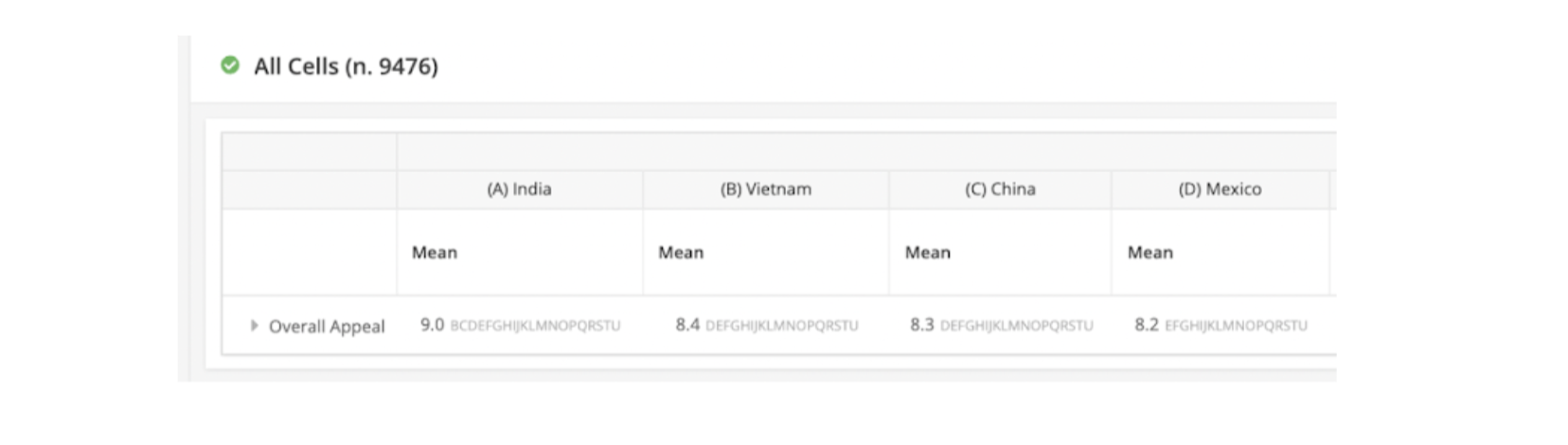Click the (B) Vietnam column header
The image size is (1568, 445).
(x=765, y=189)
